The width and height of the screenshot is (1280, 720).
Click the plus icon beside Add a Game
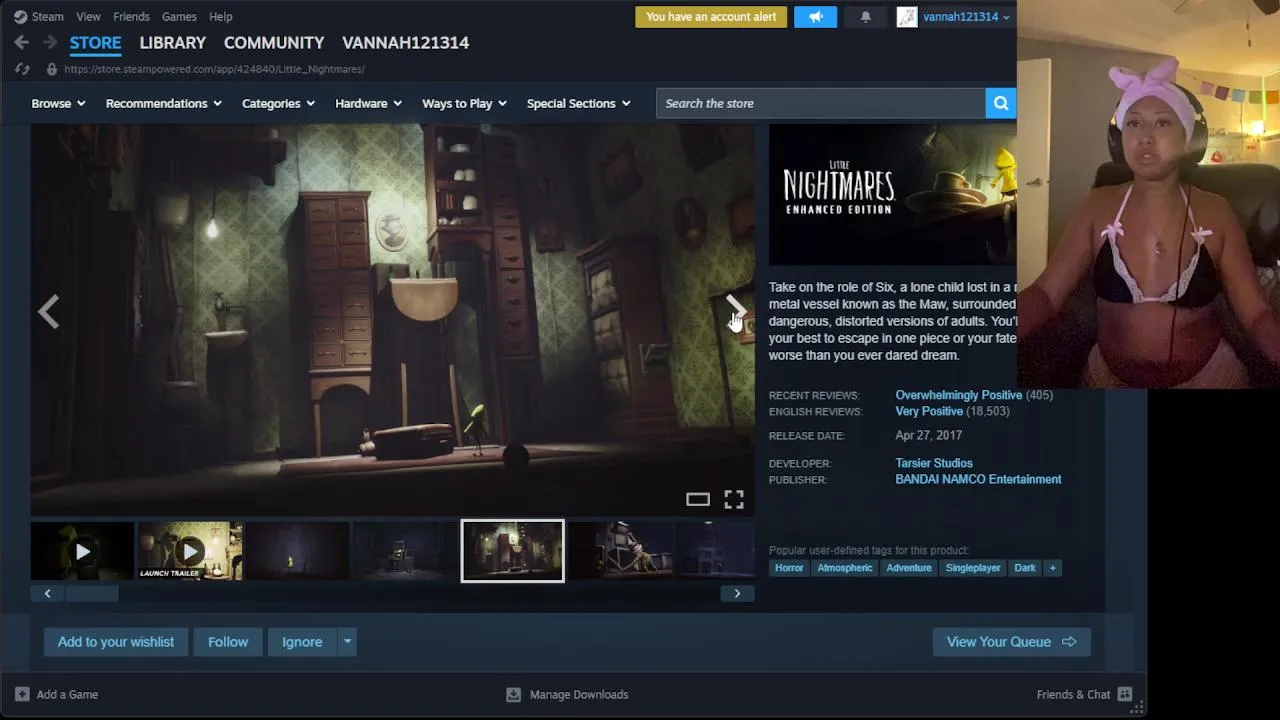[22, 694]
